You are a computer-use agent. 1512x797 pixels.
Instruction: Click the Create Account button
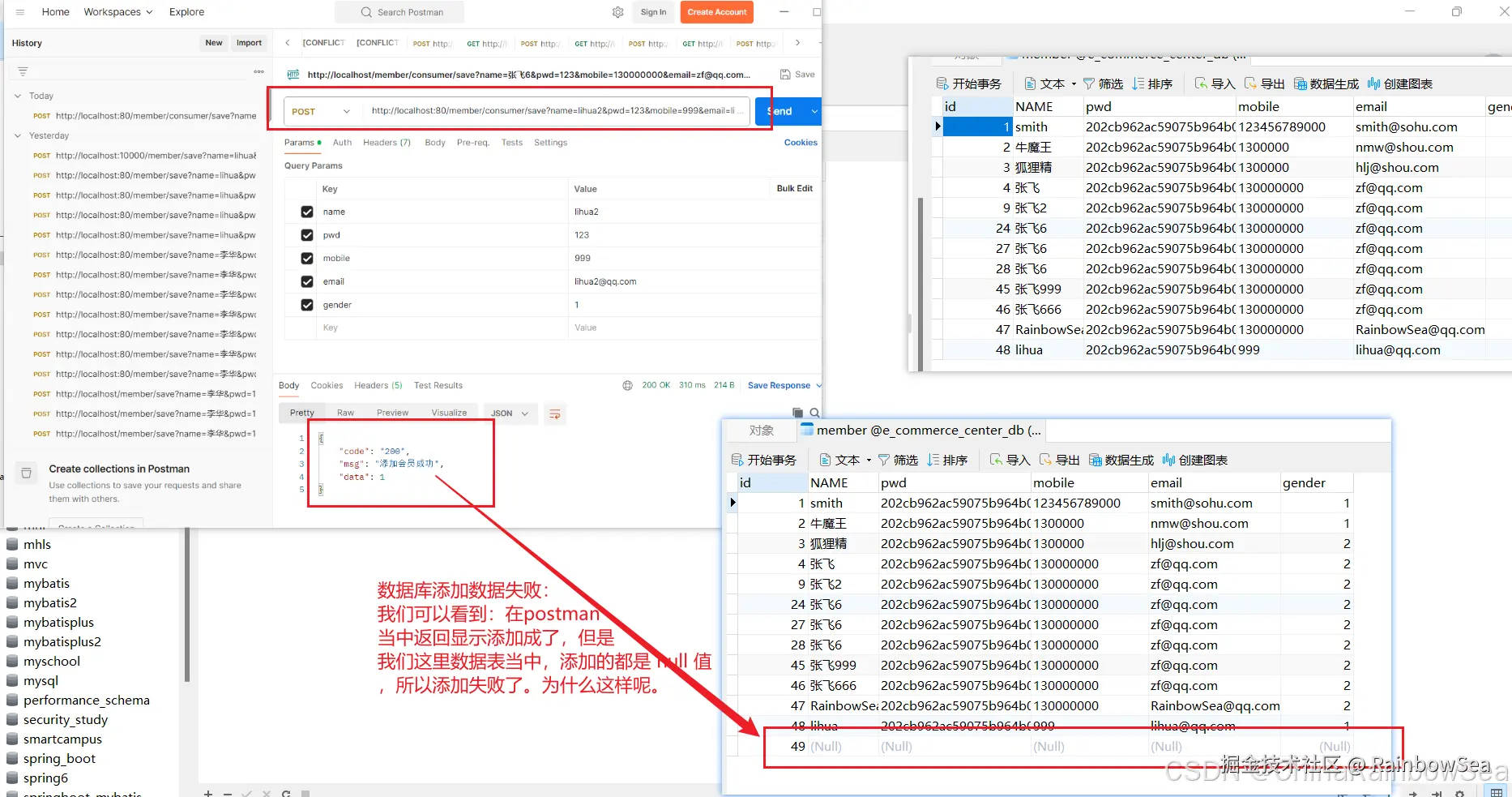pos(717,12)
